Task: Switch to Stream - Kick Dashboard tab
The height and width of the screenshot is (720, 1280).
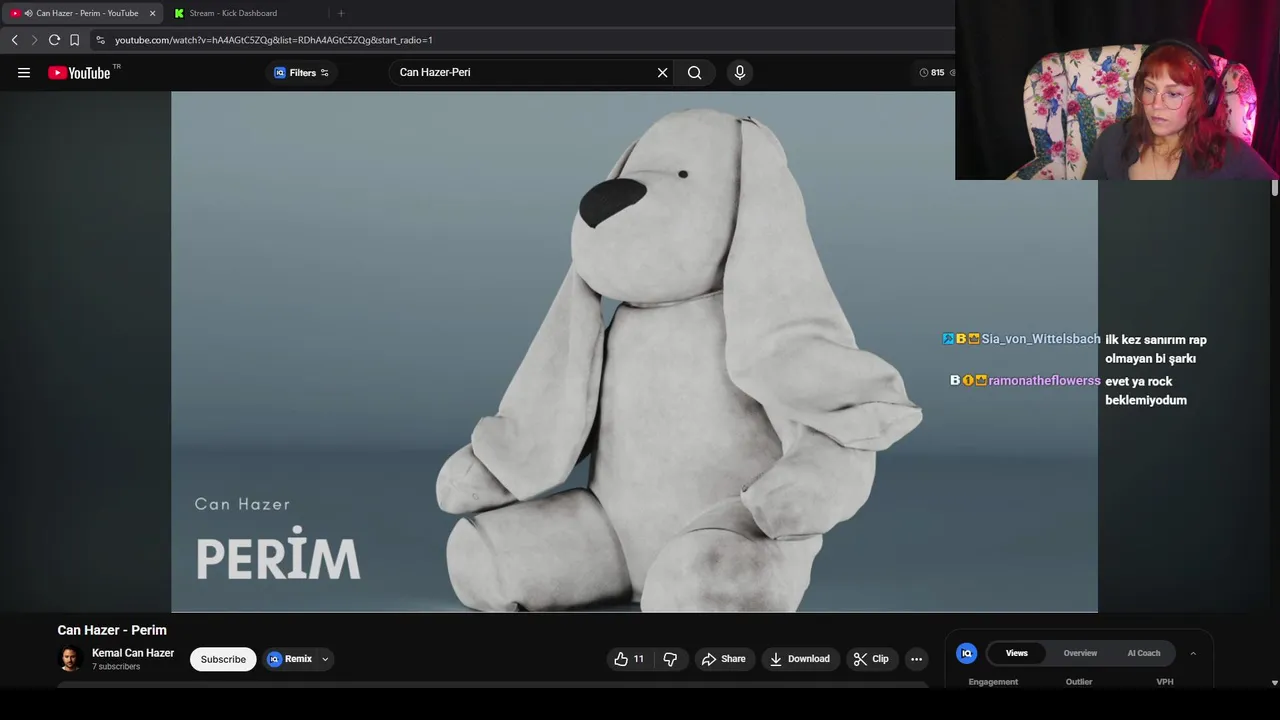Action: [x=233, y=13]
